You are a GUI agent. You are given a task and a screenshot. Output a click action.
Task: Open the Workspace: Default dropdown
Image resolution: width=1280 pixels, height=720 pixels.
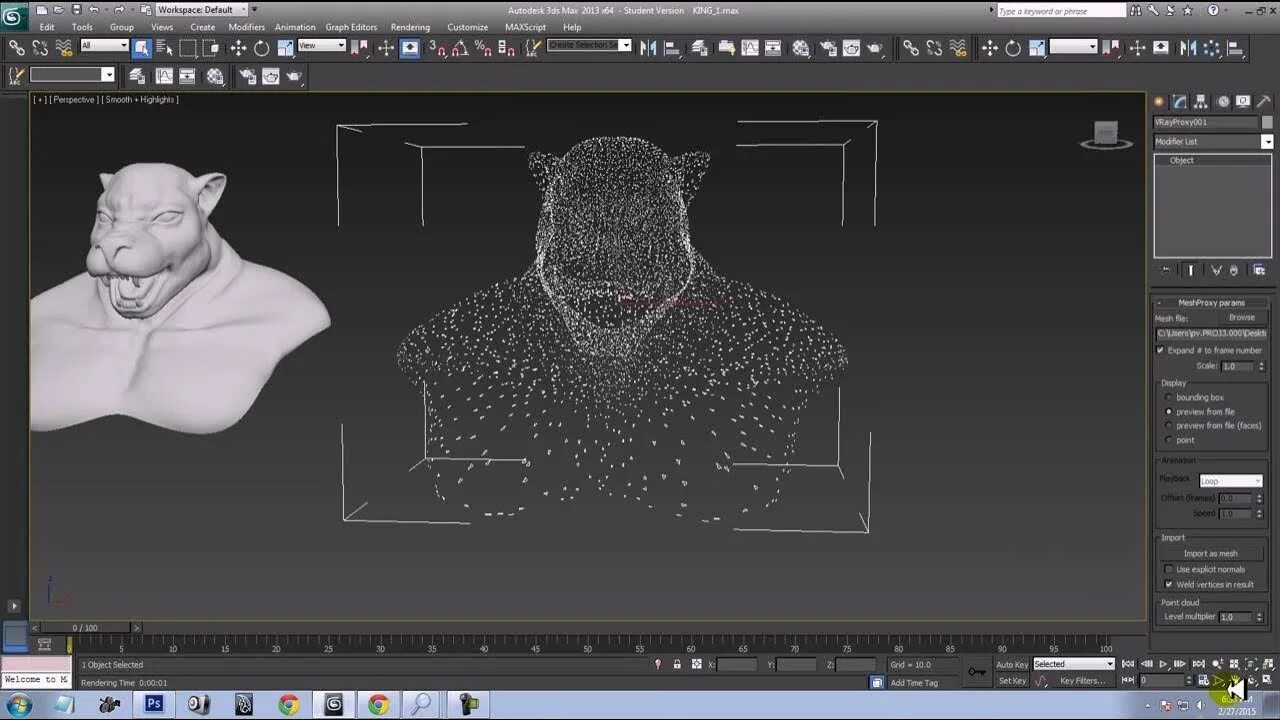(200, 9)
